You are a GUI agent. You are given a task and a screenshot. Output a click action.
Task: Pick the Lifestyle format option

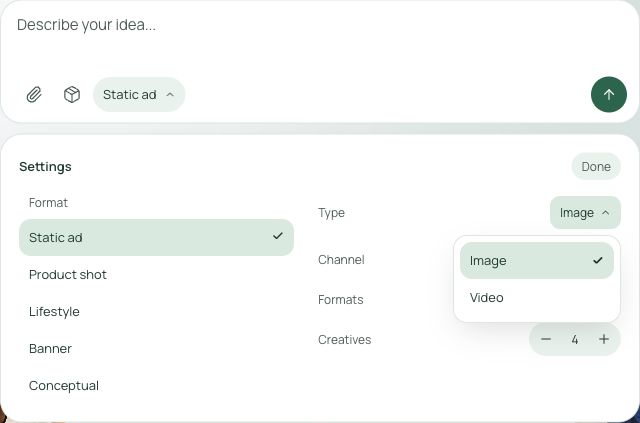pyautogui.click(x=156, y=312)
